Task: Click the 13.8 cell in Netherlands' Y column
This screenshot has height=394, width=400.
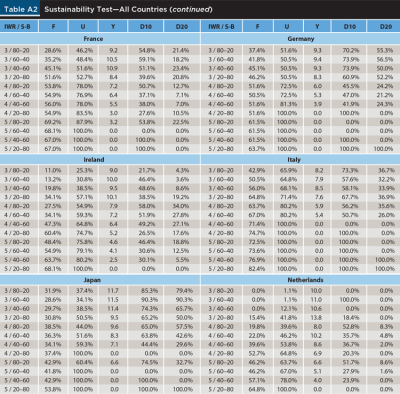Action: point(316,318)
